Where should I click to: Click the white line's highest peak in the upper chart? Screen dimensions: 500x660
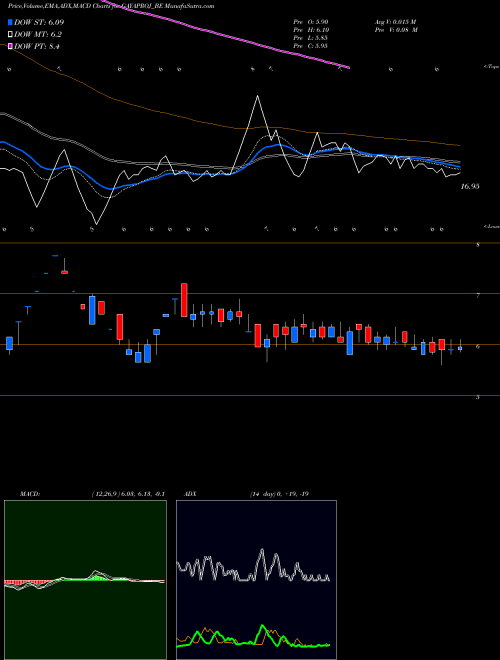tap(257, 96)
